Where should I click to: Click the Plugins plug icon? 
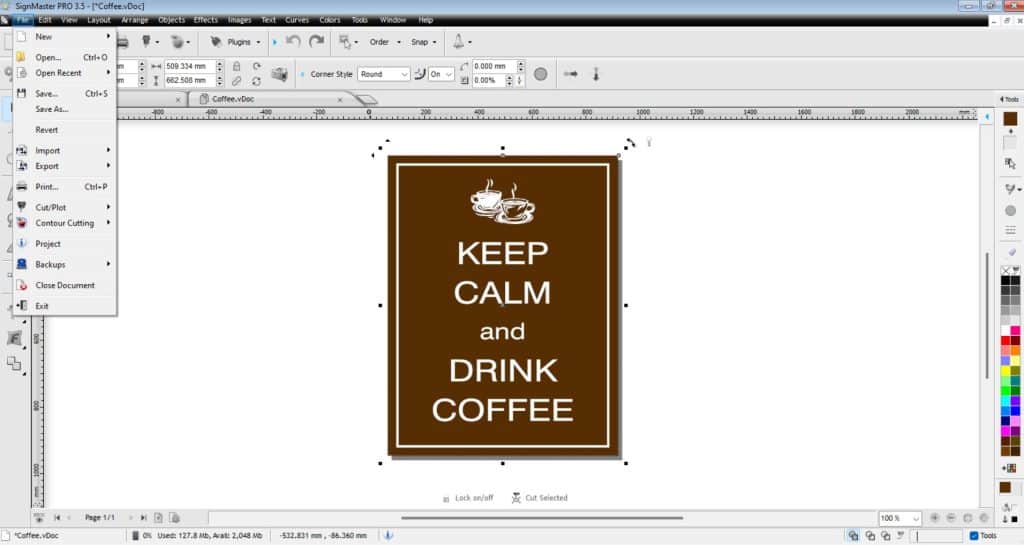[216, 42]
